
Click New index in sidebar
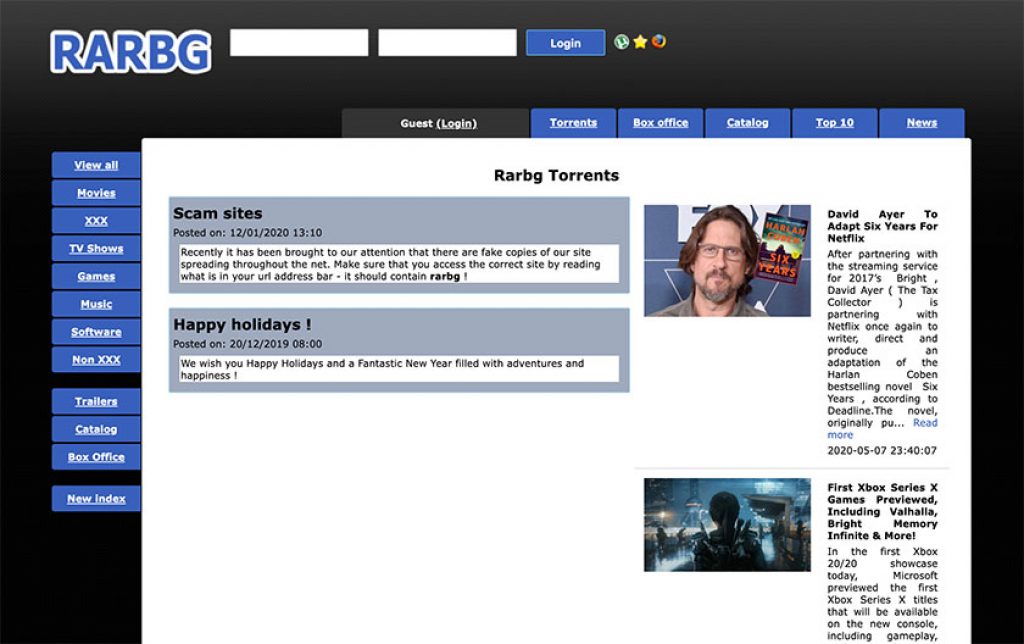(x=96, y=498)
